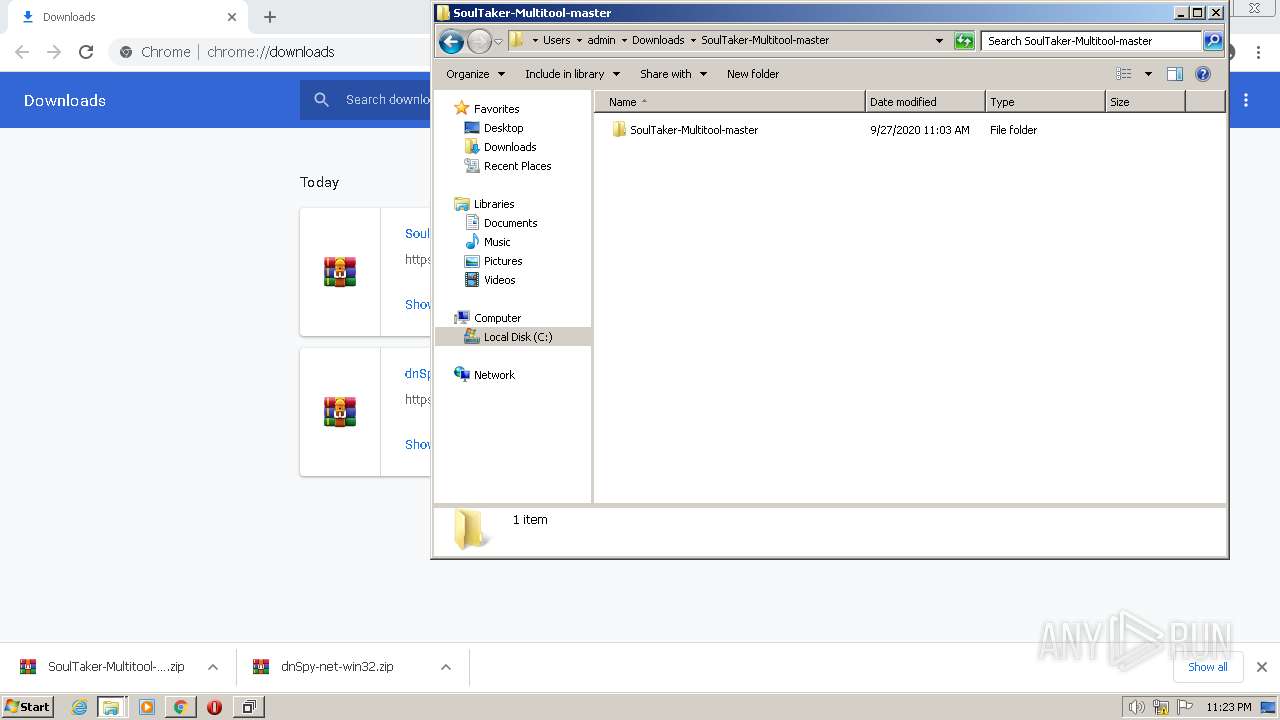Click the Explorer Forward navigation arrow

pos(479,41)
